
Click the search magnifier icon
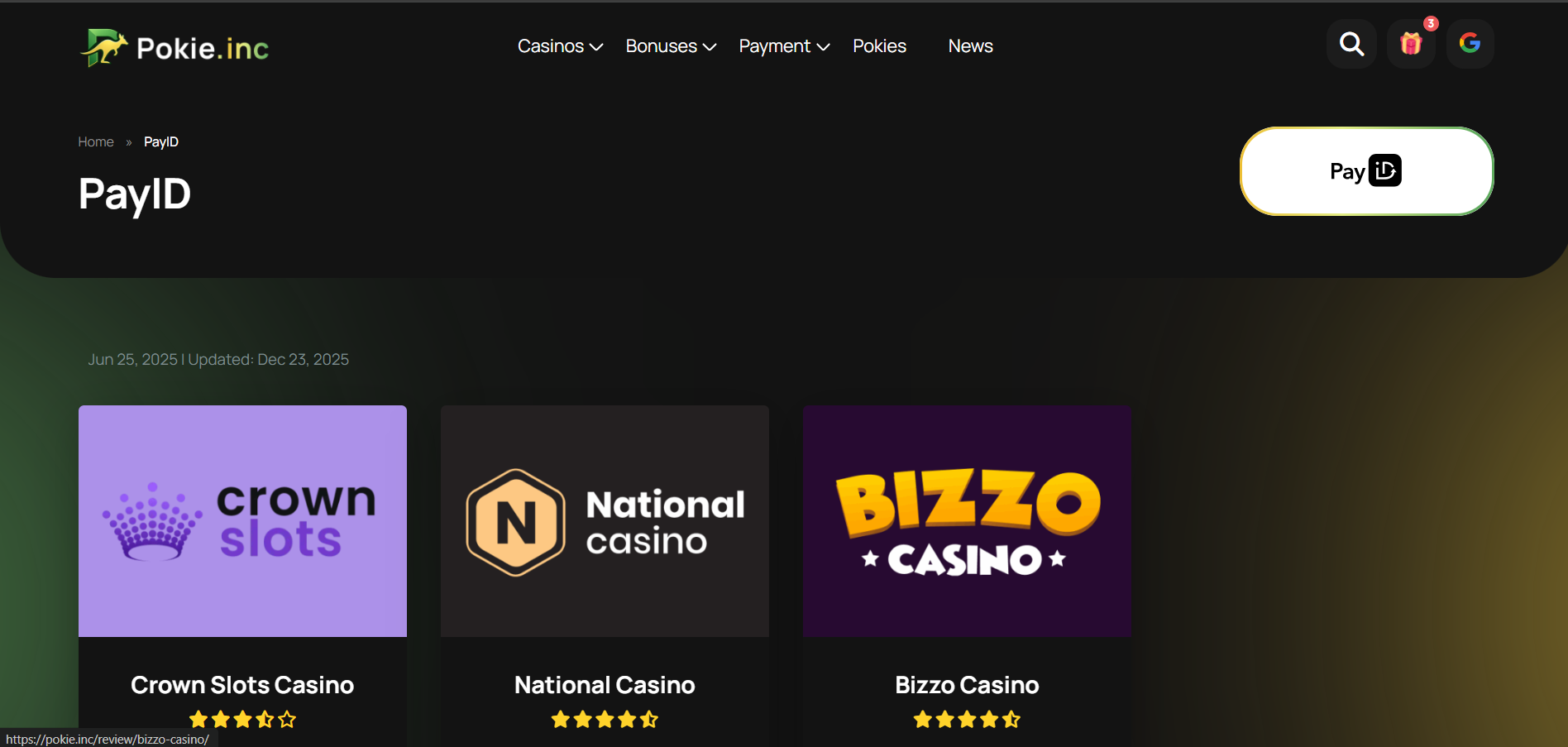point(1351,44)
